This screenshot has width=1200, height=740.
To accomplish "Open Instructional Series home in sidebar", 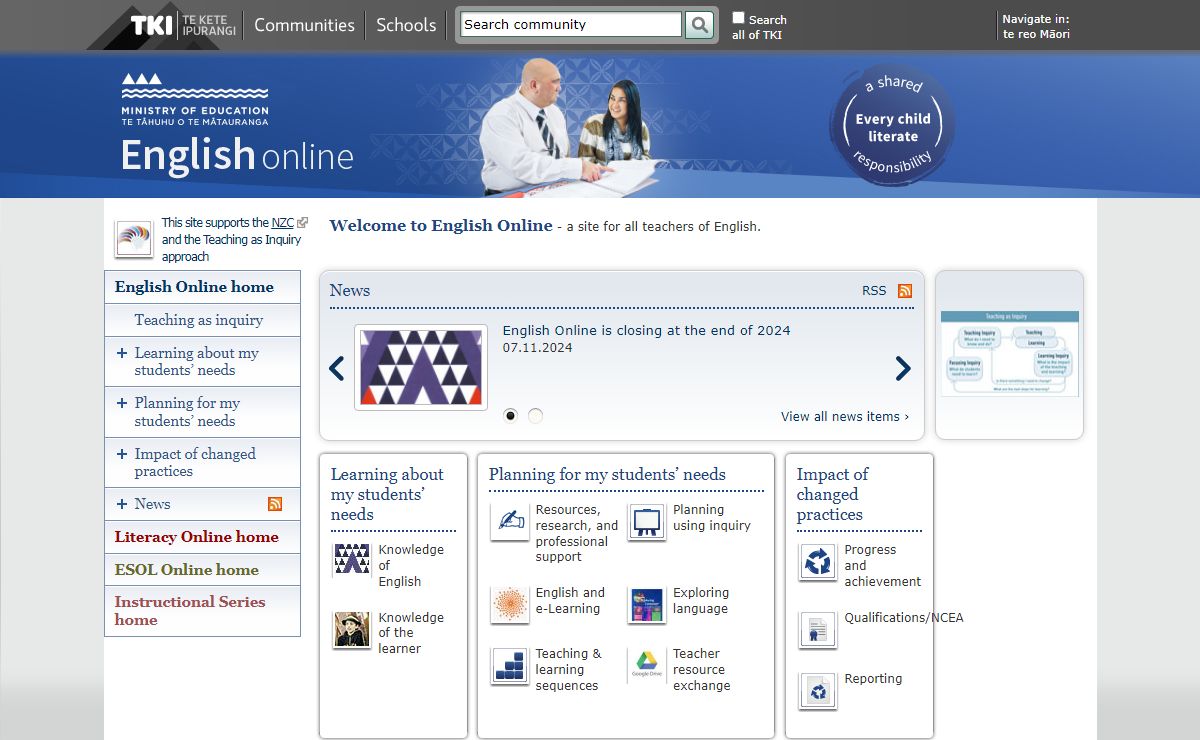I will 202,611.
